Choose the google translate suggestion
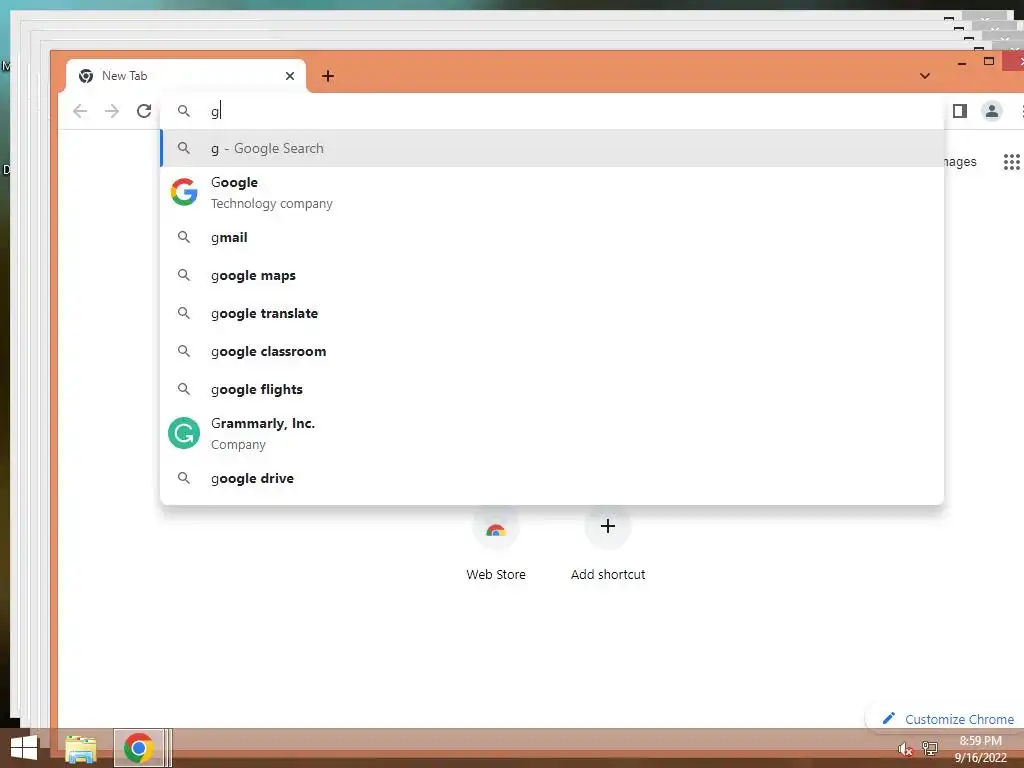The width and height of the screenshot is (1024, 768). [x=552, y=313]
